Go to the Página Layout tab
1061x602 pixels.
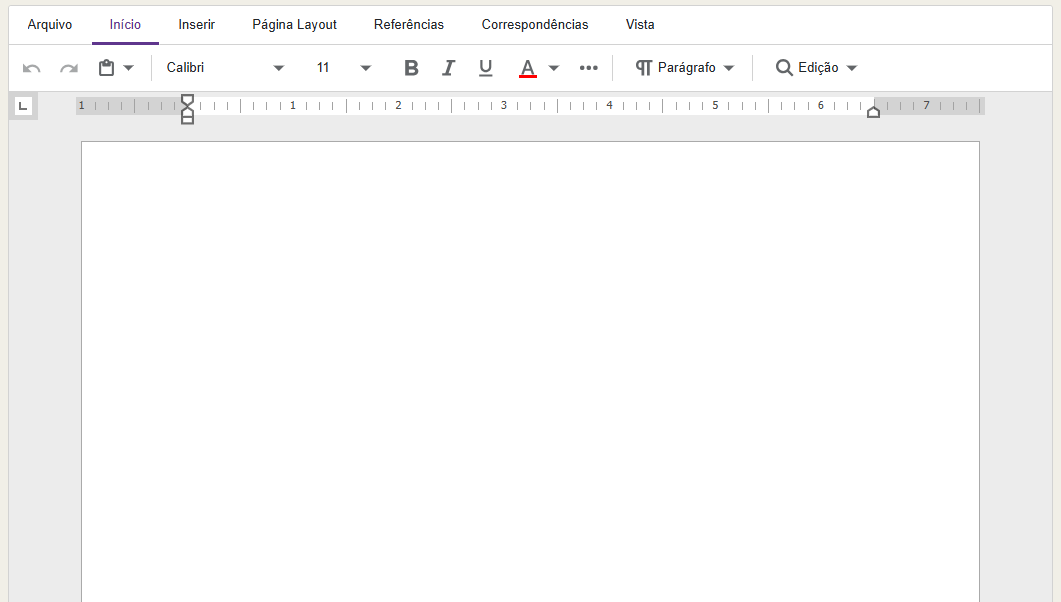pos(294,25)
